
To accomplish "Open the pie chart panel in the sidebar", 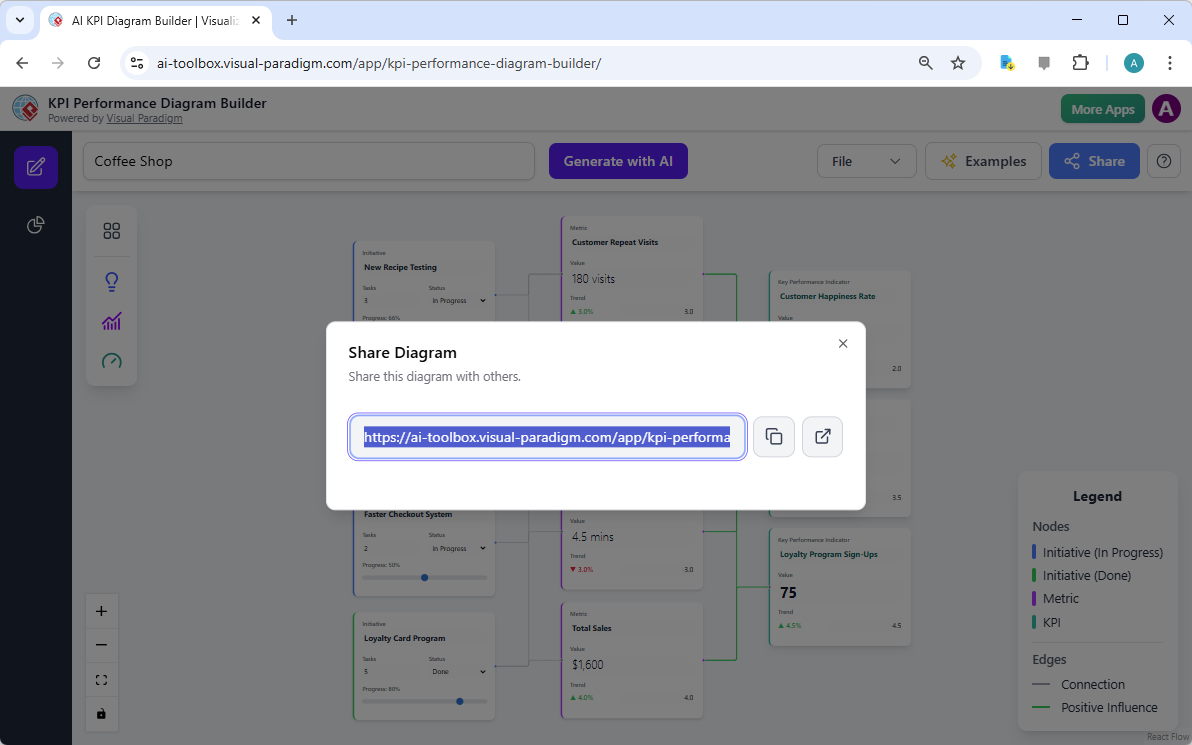I will coord(35,225).
